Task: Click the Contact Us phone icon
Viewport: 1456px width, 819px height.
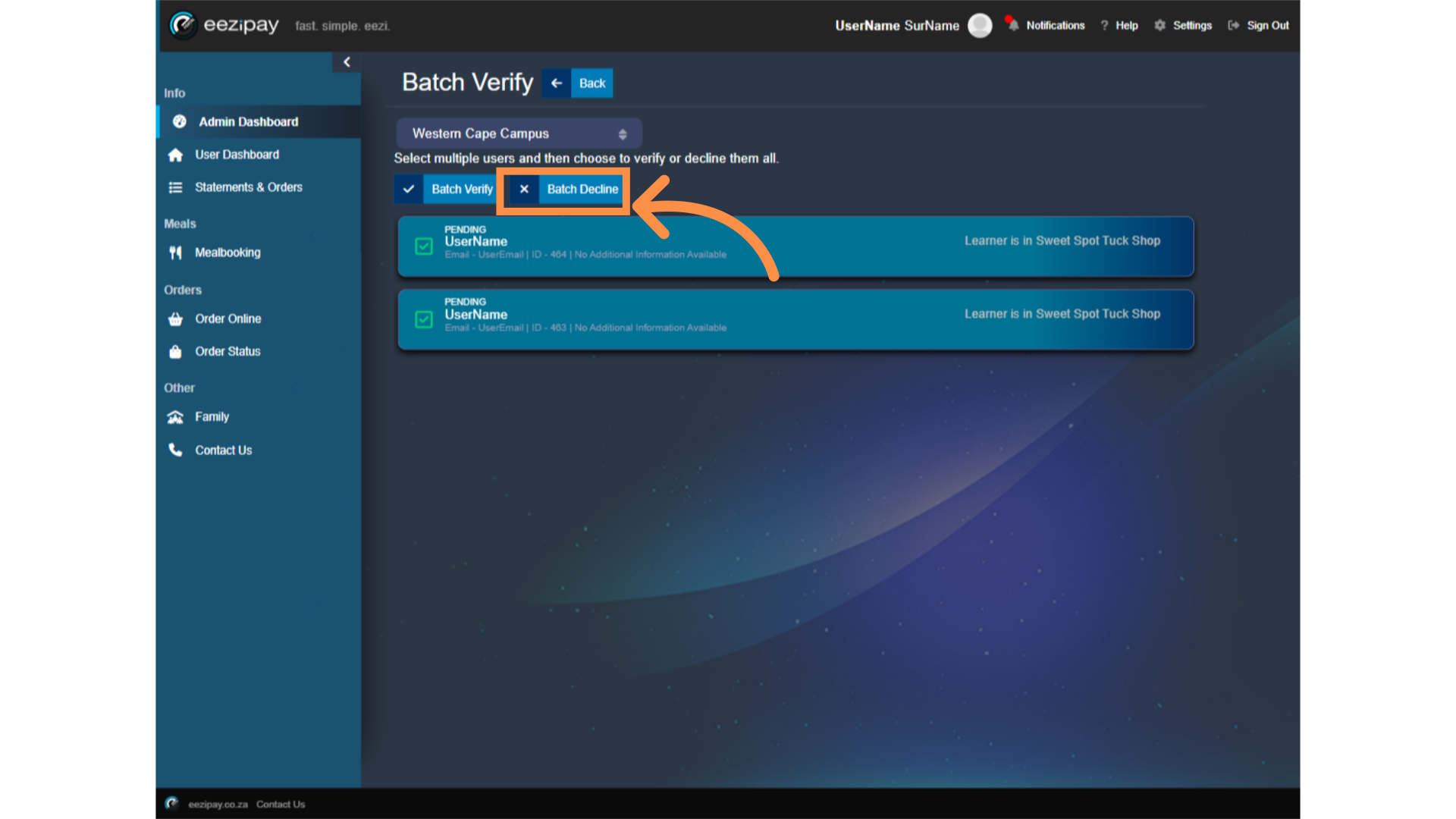Action: pyautogui.click(x=176, y=450)
